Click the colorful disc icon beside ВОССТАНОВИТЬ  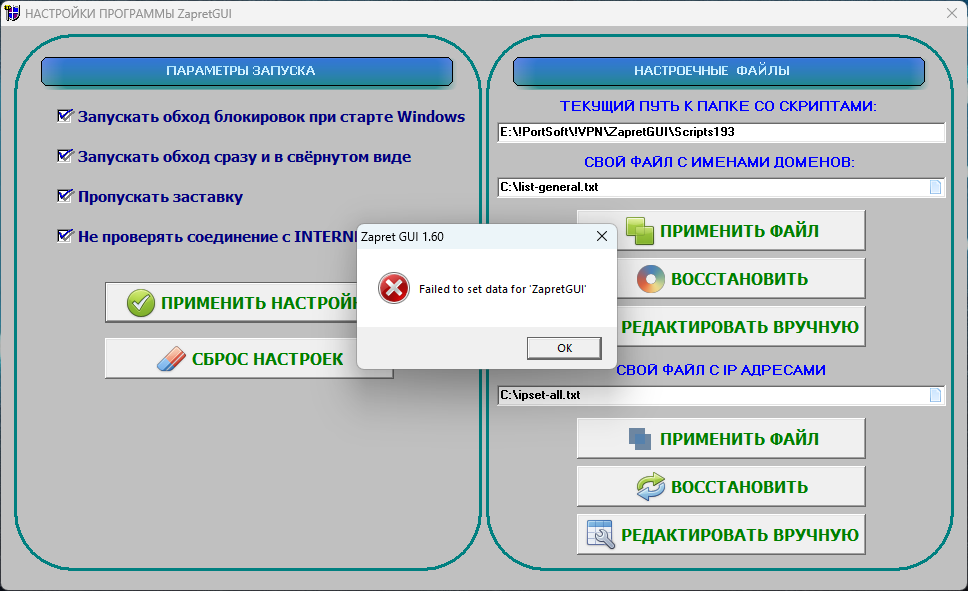[x=650, y=279]
